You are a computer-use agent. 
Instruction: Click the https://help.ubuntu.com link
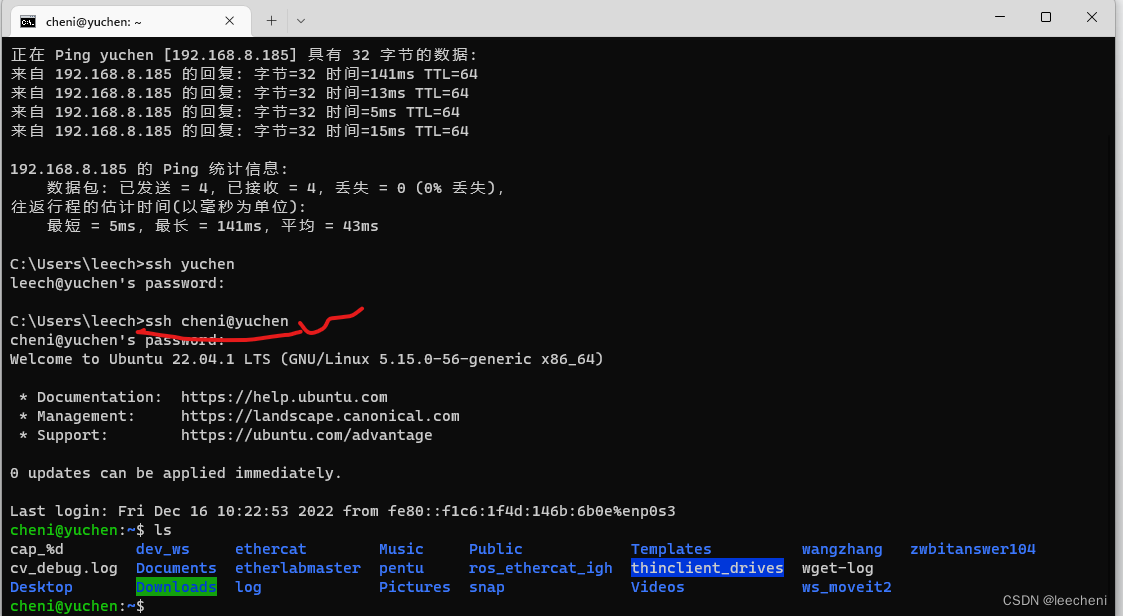click(283, 396)
